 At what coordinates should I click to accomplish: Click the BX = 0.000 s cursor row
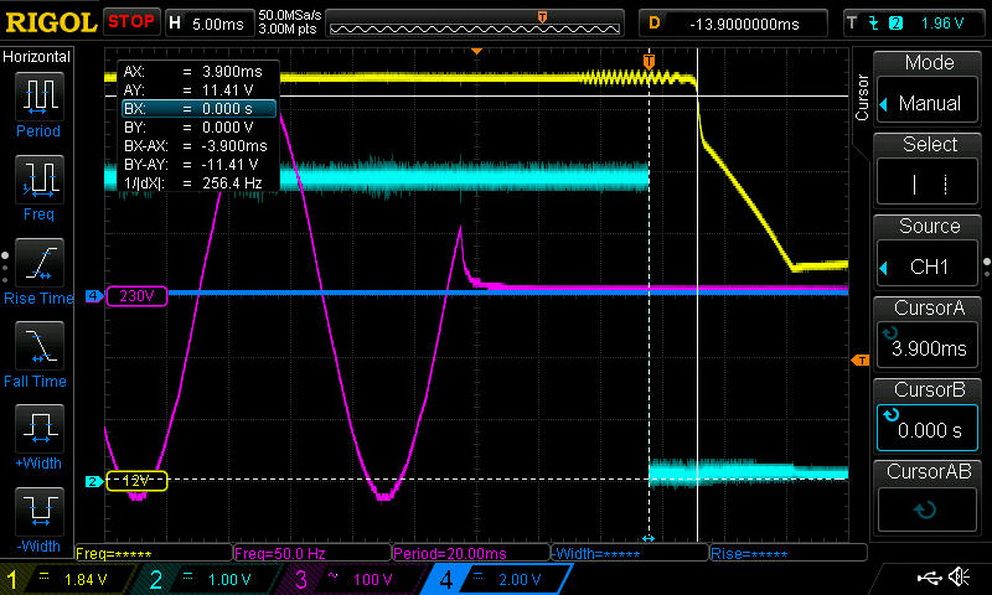199,108
